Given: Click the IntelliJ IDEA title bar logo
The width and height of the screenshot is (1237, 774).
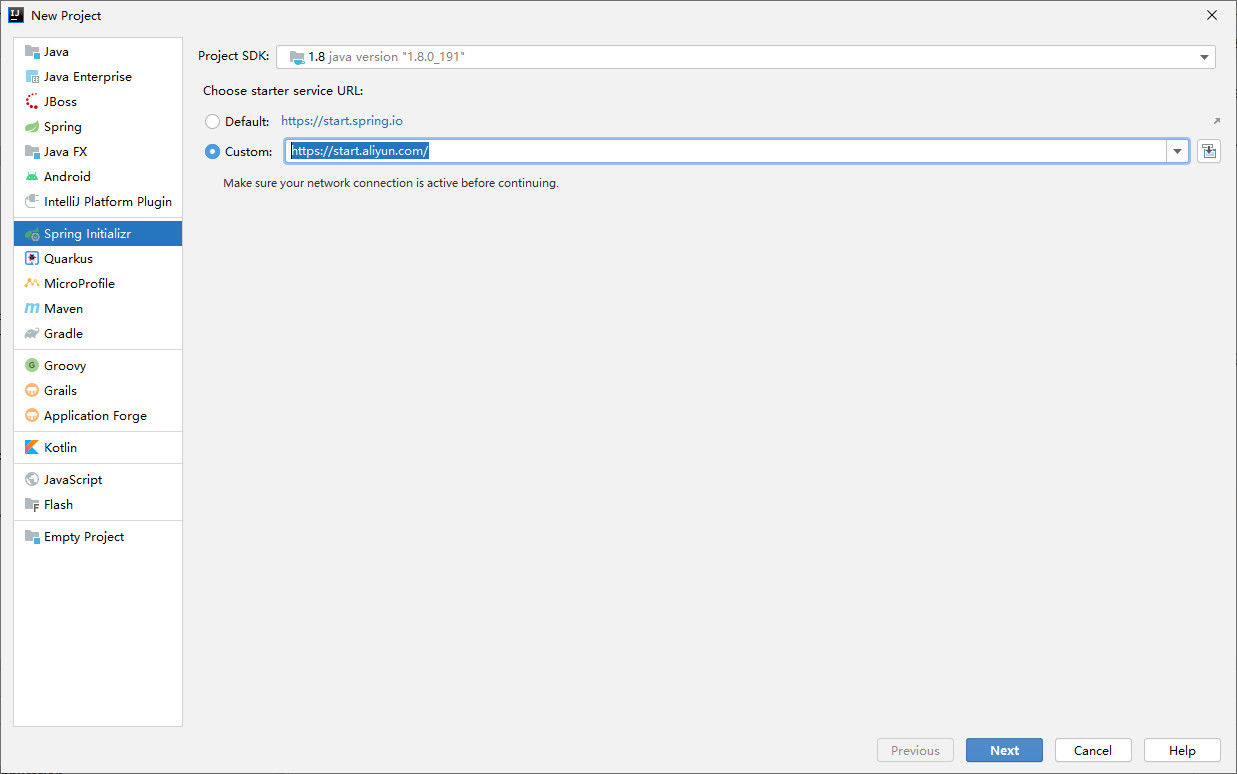Looking at the screenshot, I should click(x=16, y=15).
